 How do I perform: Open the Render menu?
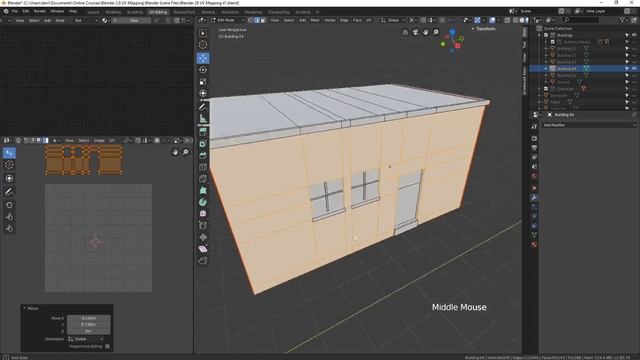[x=40, y=11]
